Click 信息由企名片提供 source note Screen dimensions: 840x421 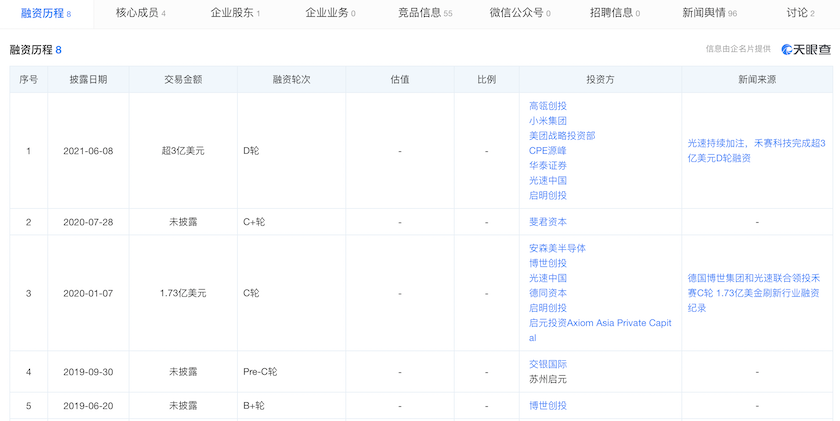click(738, 49)
